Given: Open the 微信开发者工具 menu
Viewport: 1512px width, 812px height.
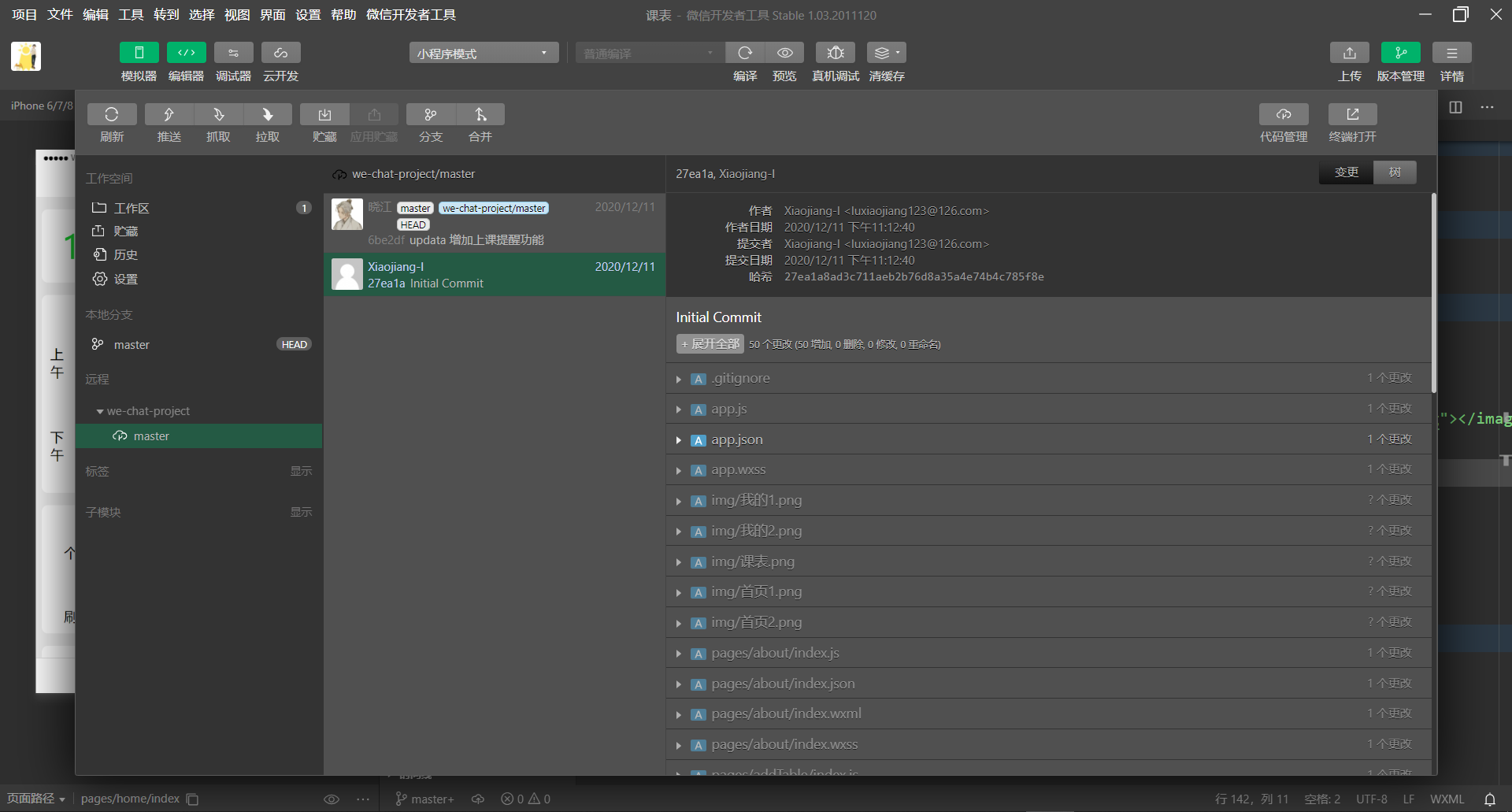Looking at the screenshot, I should coord(411,15).
